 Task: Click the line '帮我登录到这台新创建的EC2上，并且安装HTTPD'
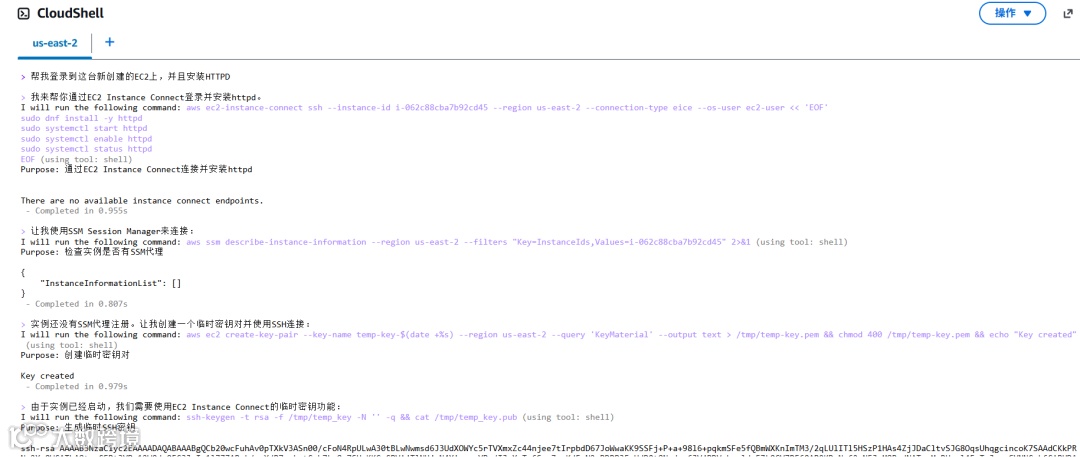(130, 76)
